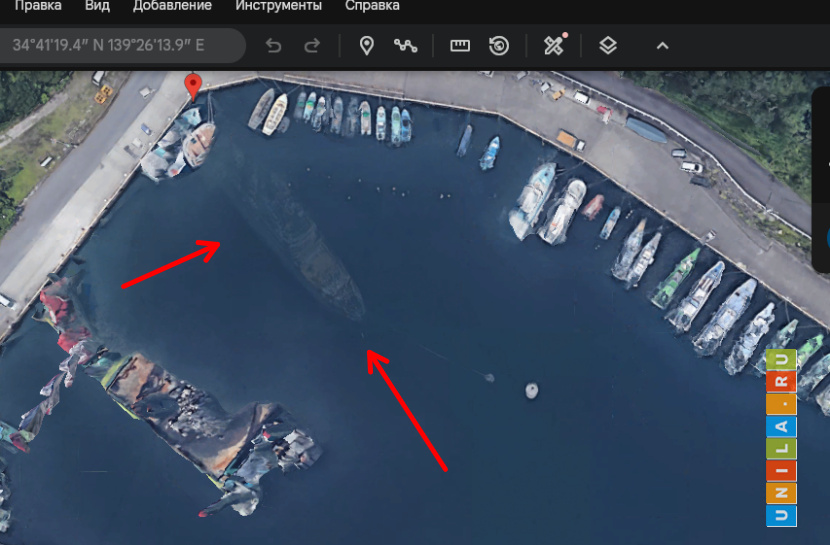This screenshot has height=545, width=830.
Task: Open the Вид menu
Action: [x=97, y=6]
